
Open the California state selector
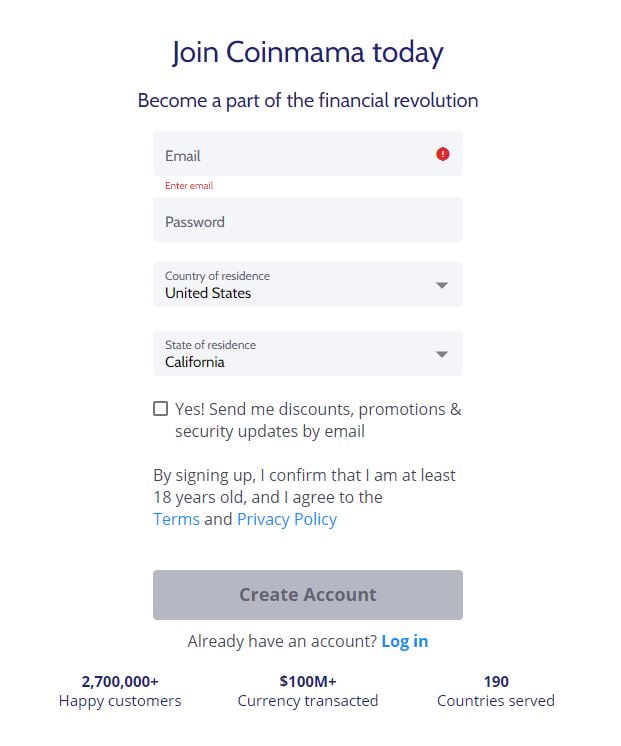[x=307, y=353]
